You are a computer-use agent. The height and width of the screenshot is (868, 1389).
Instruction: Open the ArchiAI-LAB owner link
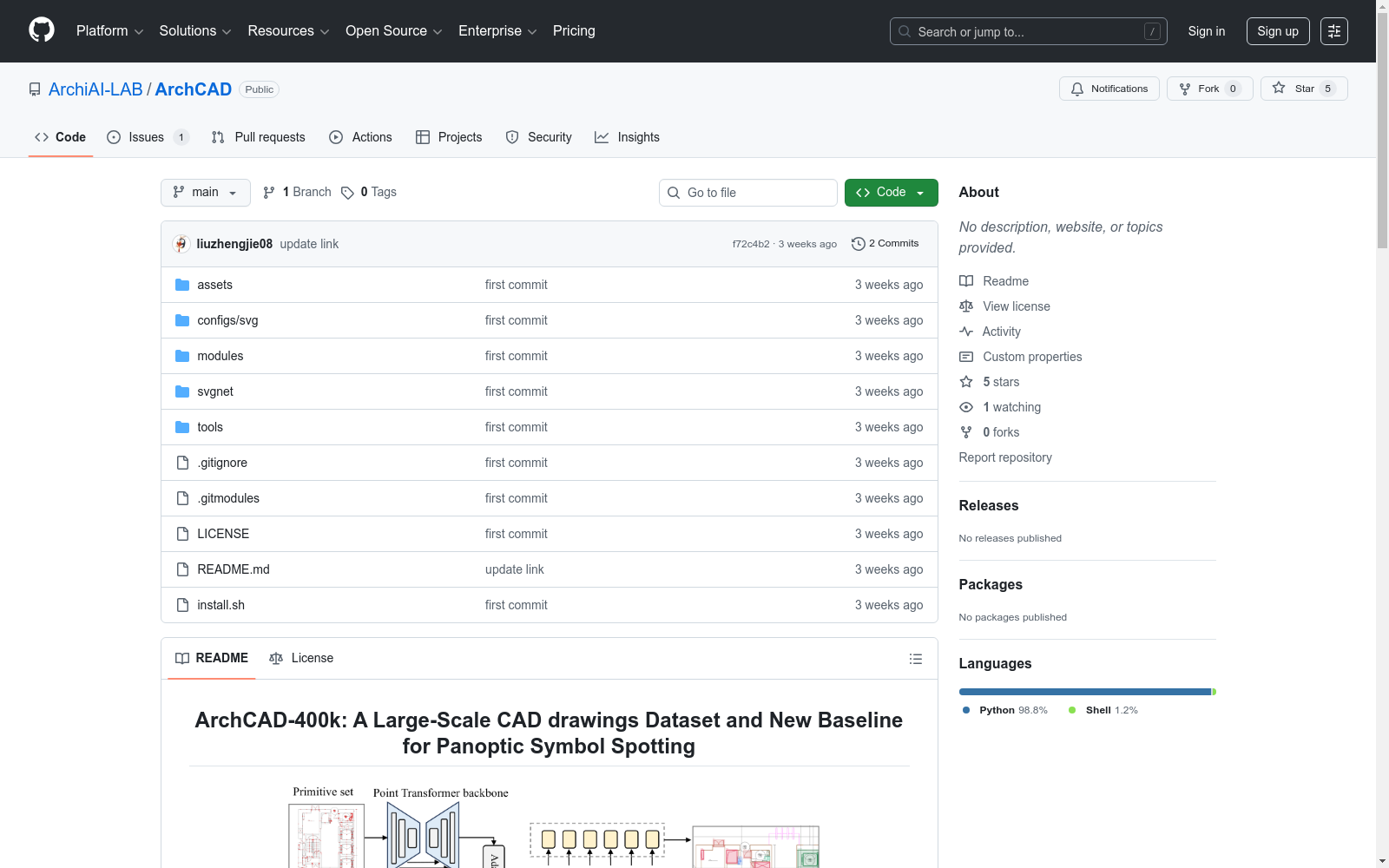pos(95,89)
